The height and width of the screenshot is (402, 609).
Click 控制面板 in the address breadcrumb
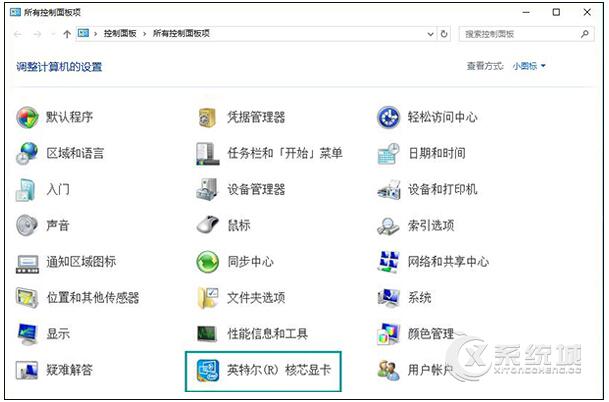120,33
